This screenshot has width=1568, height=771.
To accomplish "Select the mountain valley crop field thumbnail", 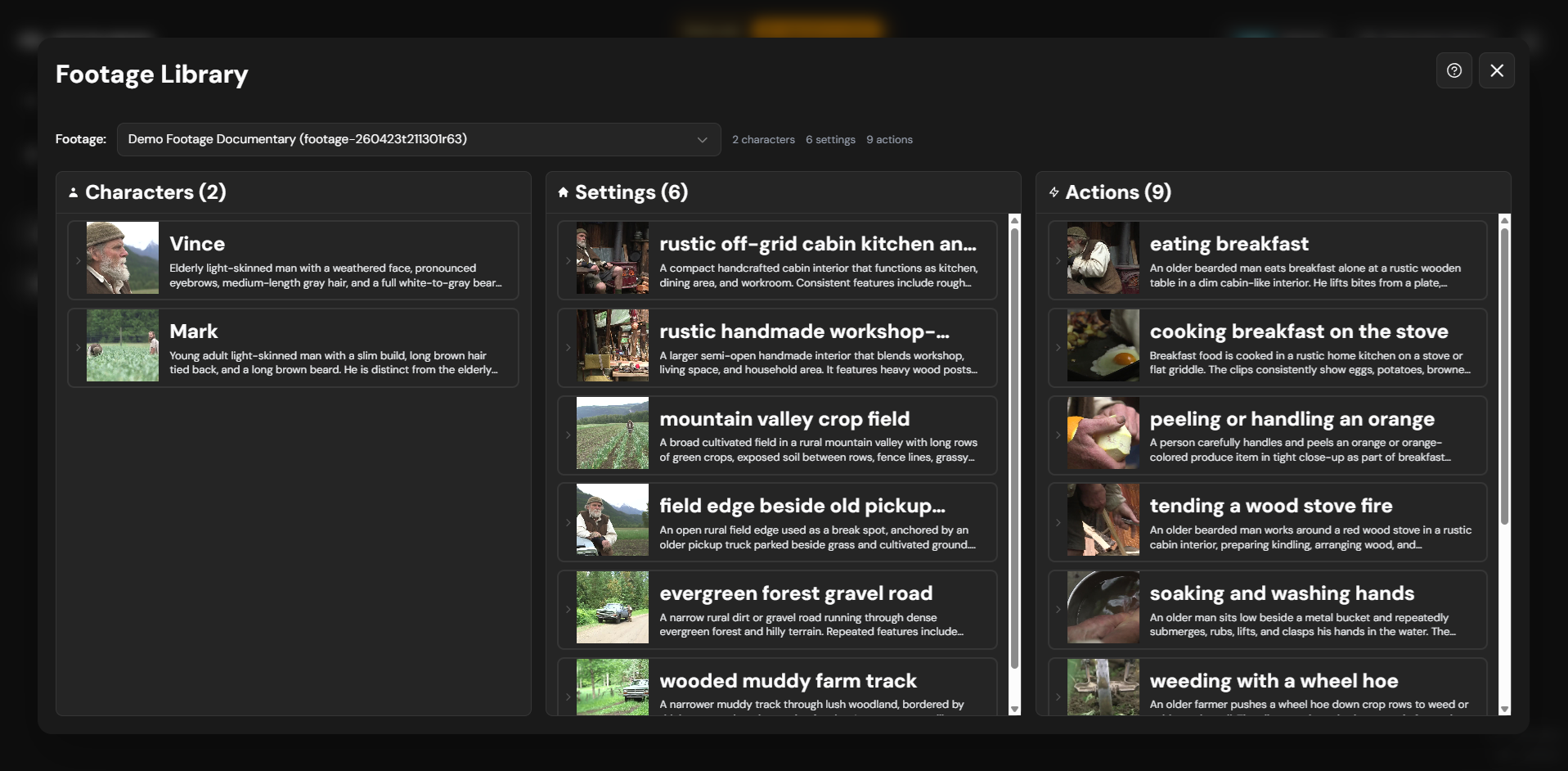I will 613,433.
